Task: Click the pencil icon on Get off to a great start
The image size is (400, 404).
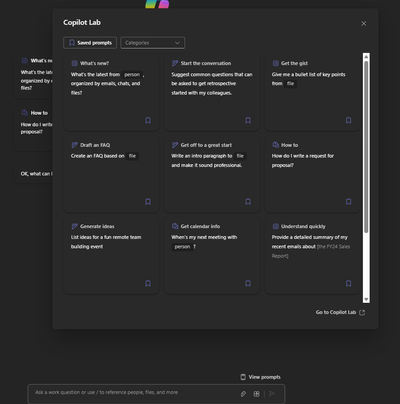Action: (175, 145)
